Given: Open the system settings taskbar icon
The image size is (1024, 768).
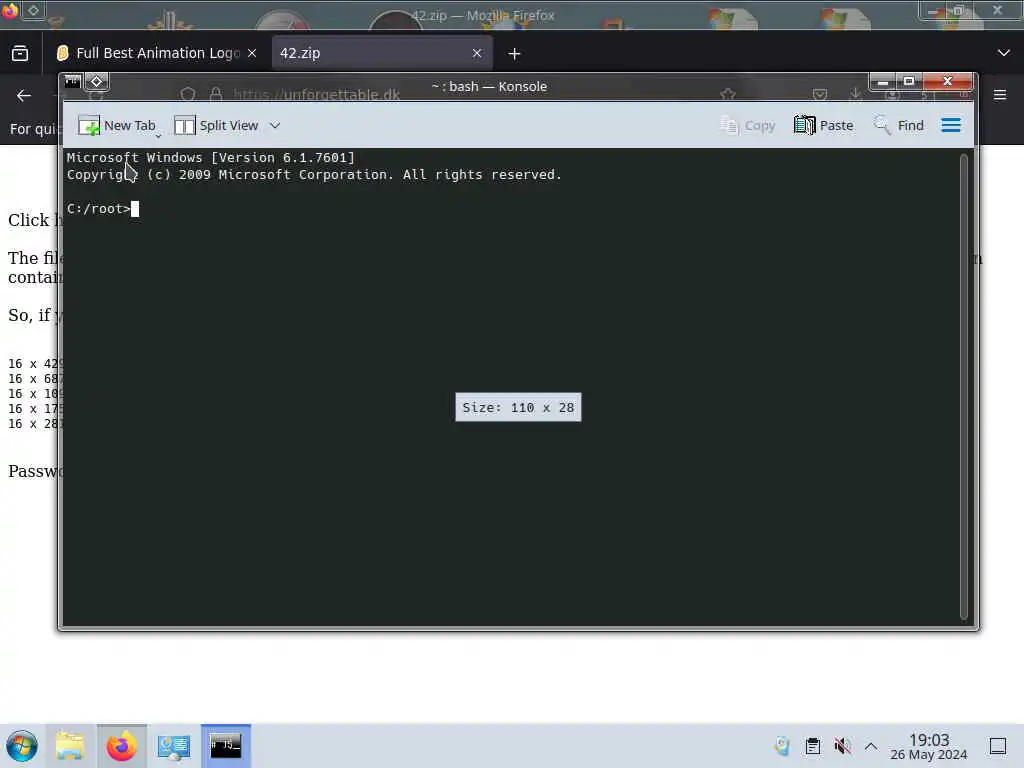Looking at the screenshot, I should [174, 746].
